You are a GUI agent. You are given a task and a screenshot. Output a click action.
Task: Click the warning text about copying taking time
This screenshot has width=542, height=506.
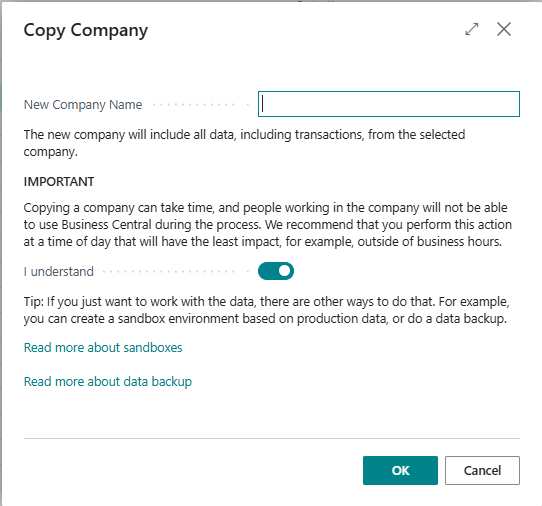[268, 224]
